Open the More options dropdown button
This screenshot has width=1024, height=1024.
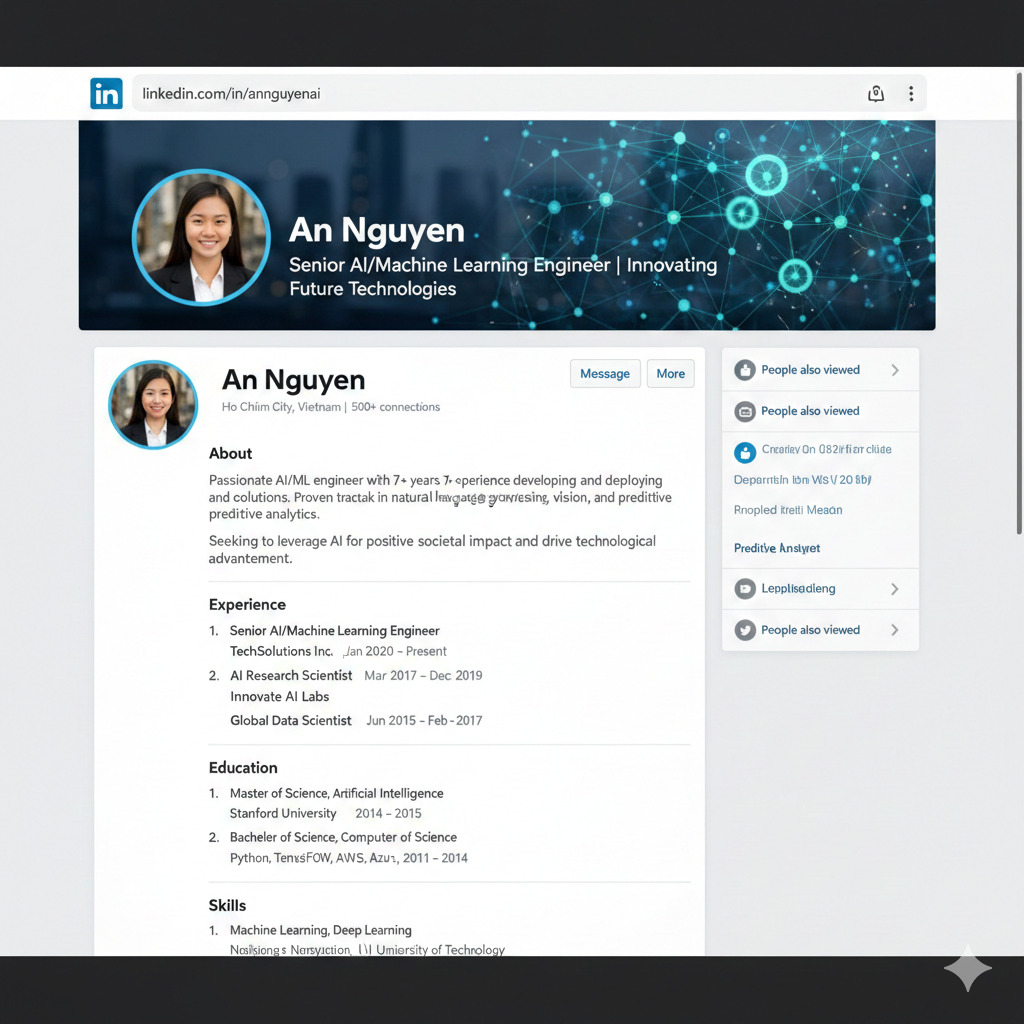(x=670, y=374)
